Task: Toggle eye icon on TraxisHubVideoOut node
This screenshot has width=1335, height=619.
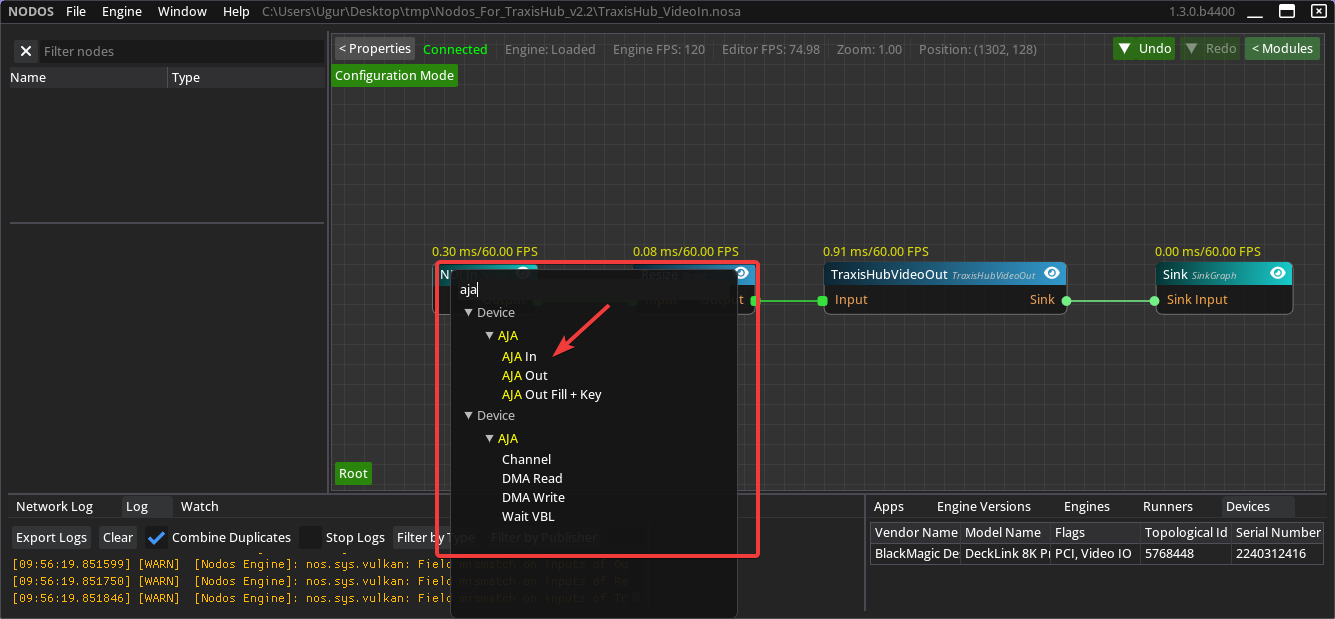Action: tap(1051, 273)
